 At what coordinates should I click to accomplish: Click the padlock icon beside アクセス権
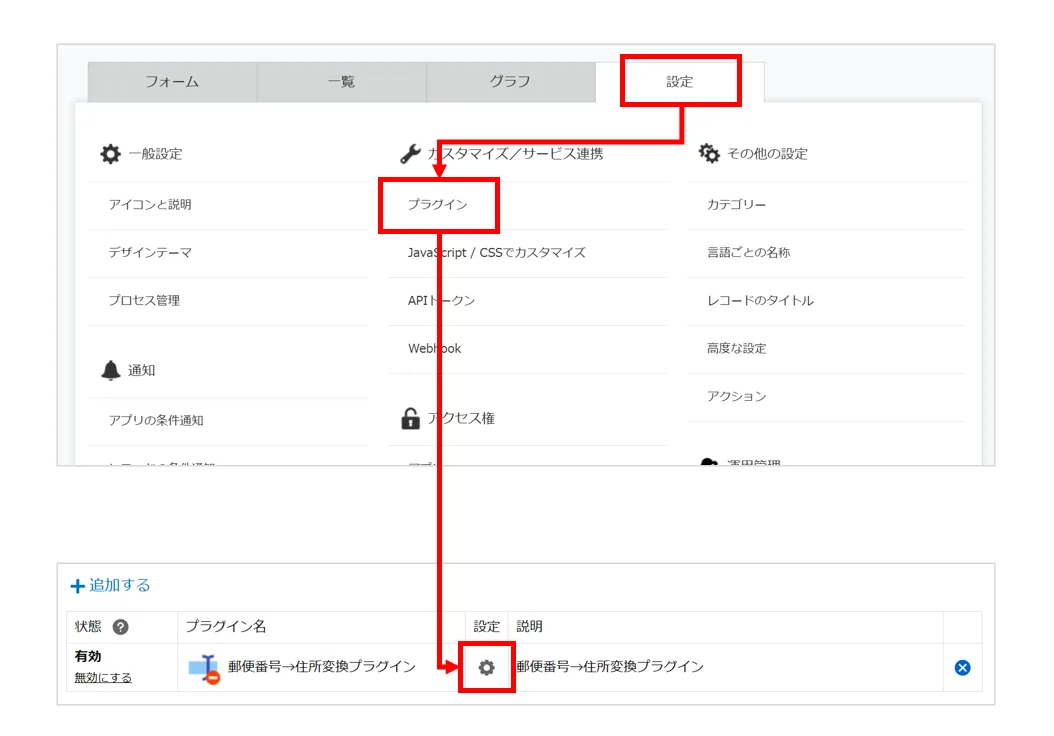[411, 418]
